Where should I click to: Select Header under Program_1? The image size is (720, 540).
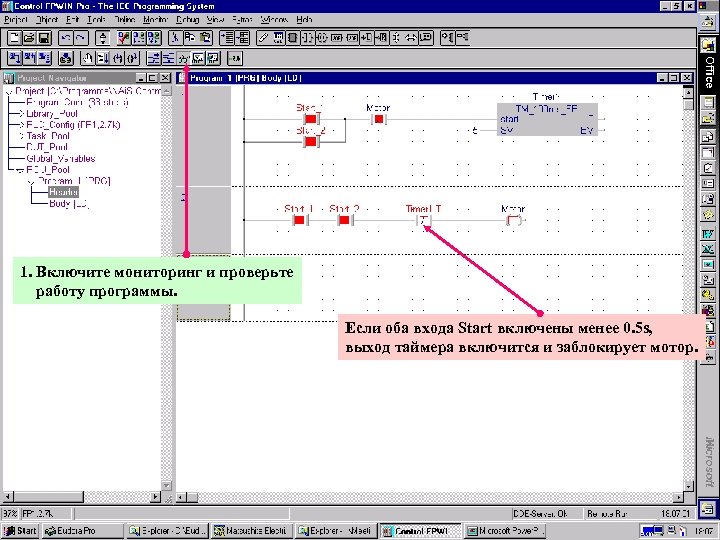[x=63, y=192]
